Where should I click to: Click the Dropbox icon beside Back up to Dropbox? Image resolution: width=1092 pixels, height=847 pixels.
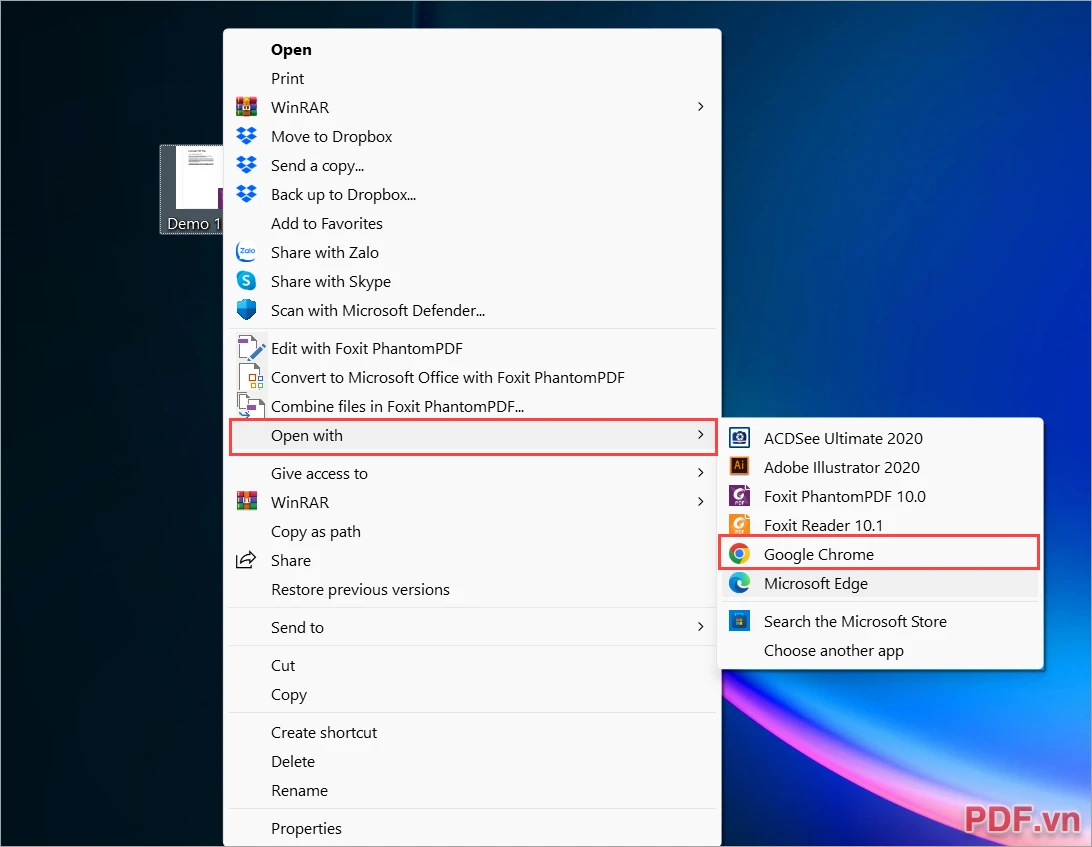247,194
